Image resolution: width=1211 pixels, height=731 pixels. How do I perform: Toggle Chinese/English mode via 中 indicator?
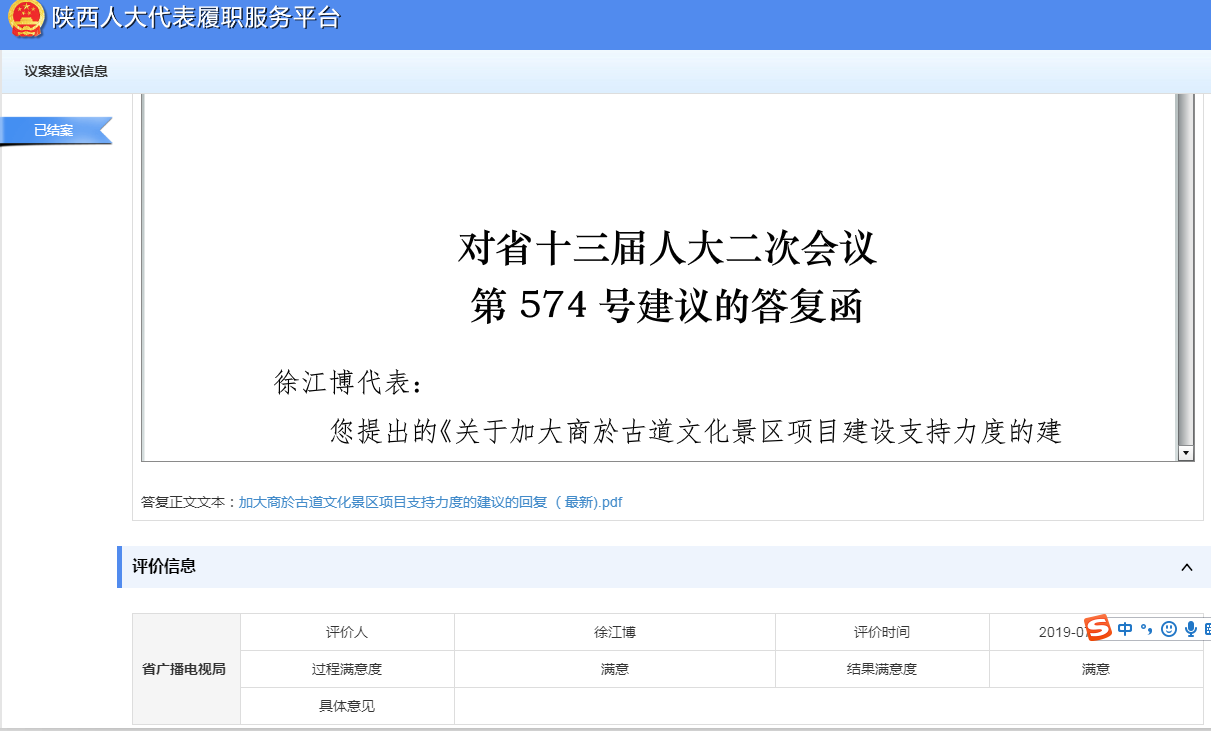pyautogui.click(x=1125, y=629)
